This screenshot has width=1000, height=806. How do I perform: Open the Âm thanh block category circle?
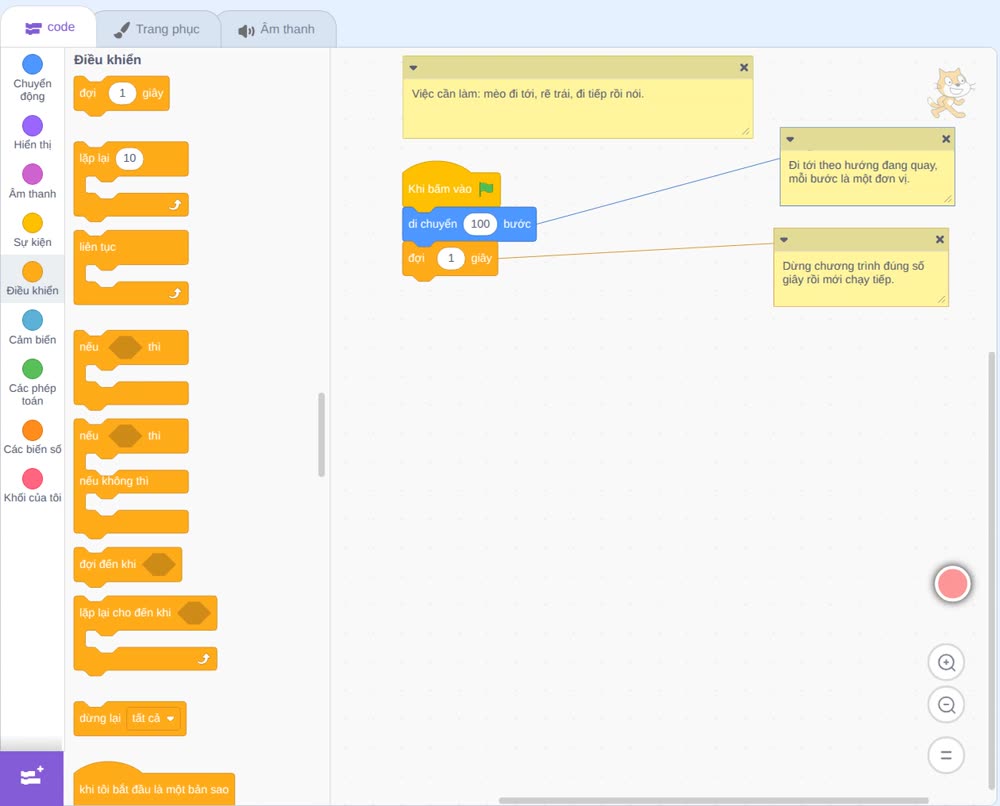33,173
